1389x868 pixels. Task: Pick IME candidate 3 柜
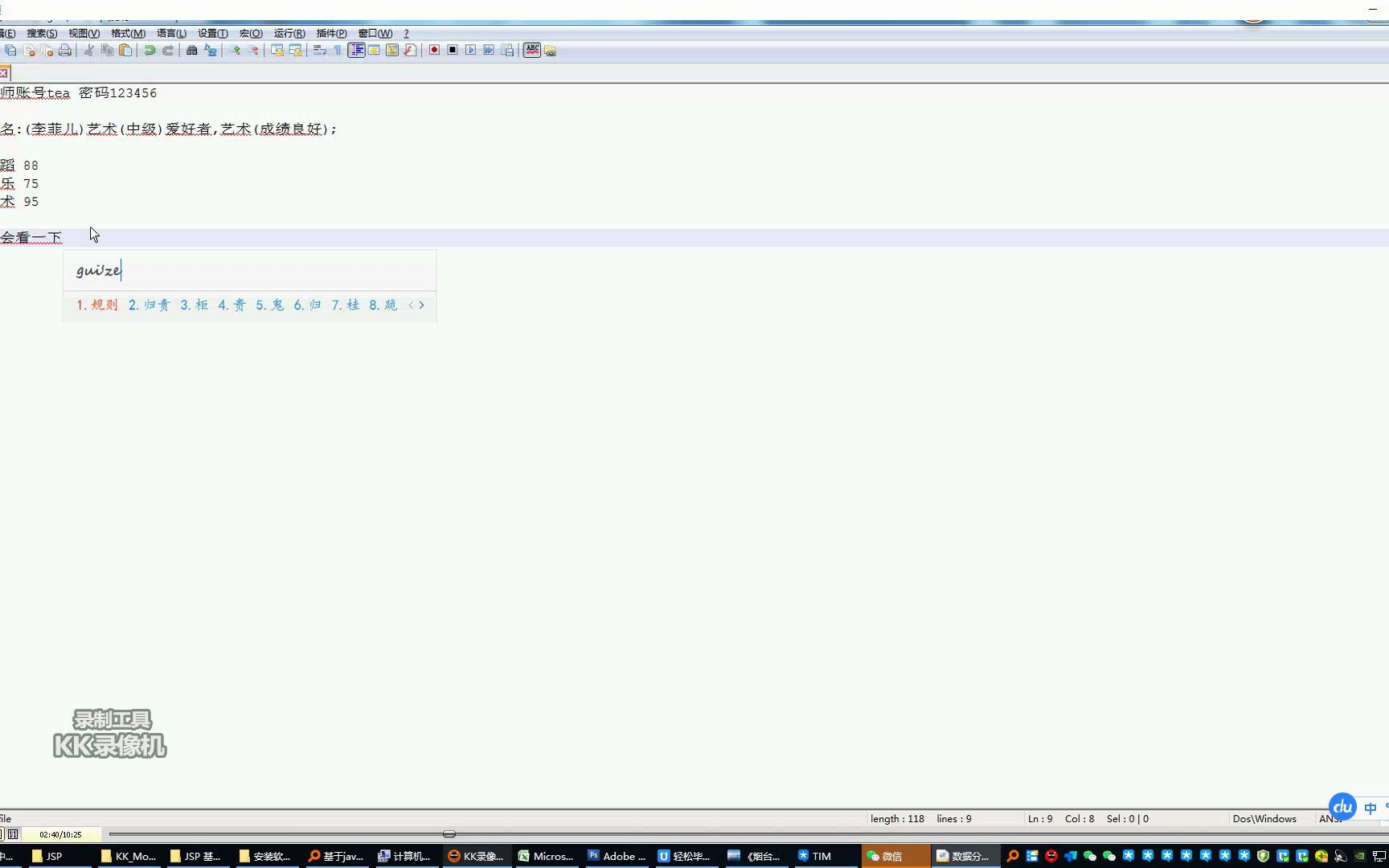(x=194, y=305)
